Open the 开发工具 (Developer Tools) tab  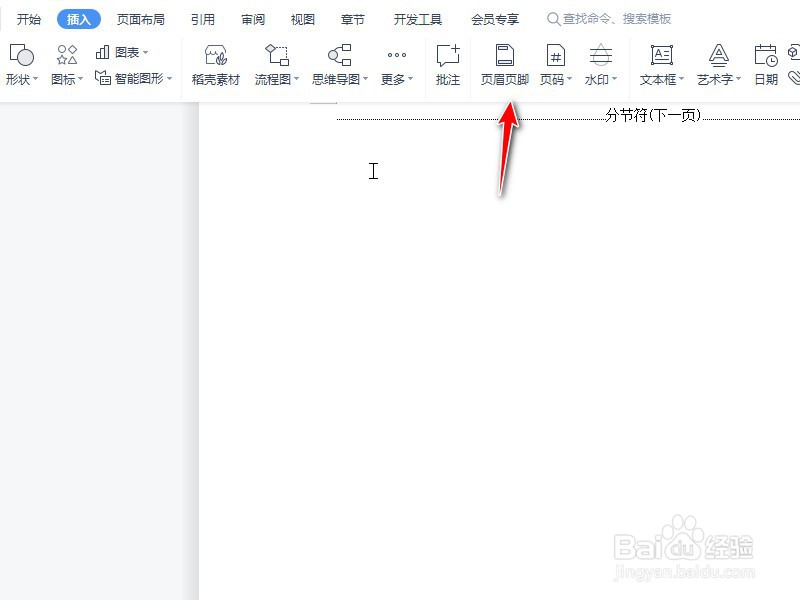pyautogui.click(x=417, y=19)
